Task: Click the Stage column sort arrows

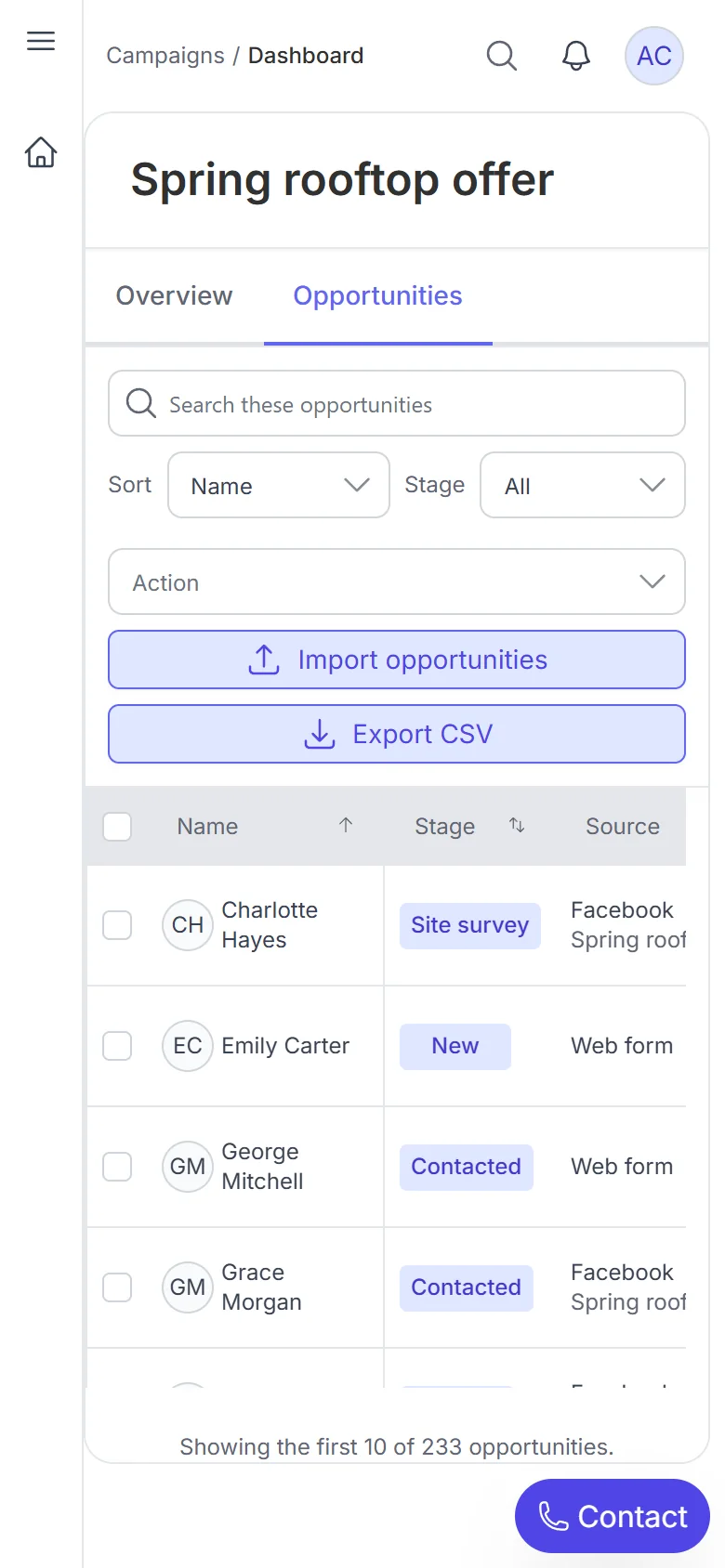Action: (x=517, y=825)
